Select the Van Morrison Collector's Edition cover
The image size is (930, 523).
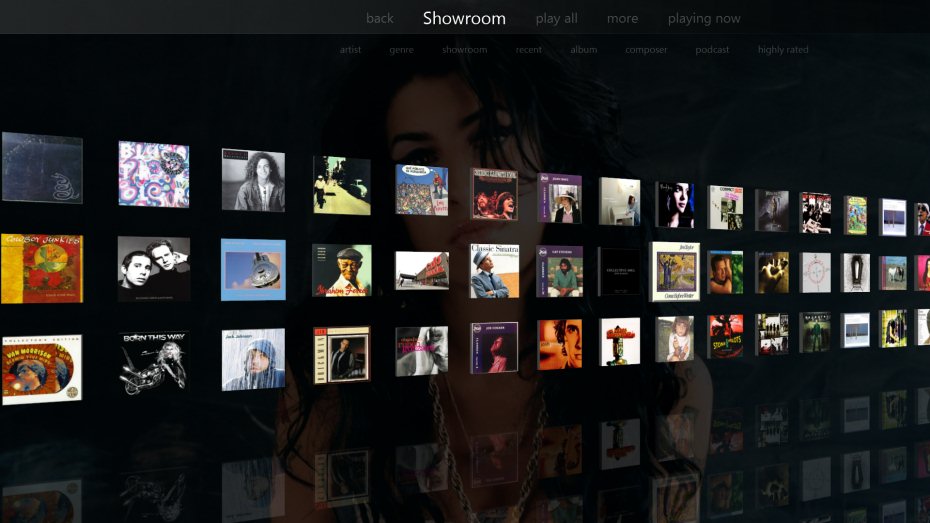pyautogui.click(x=42, y=369)
